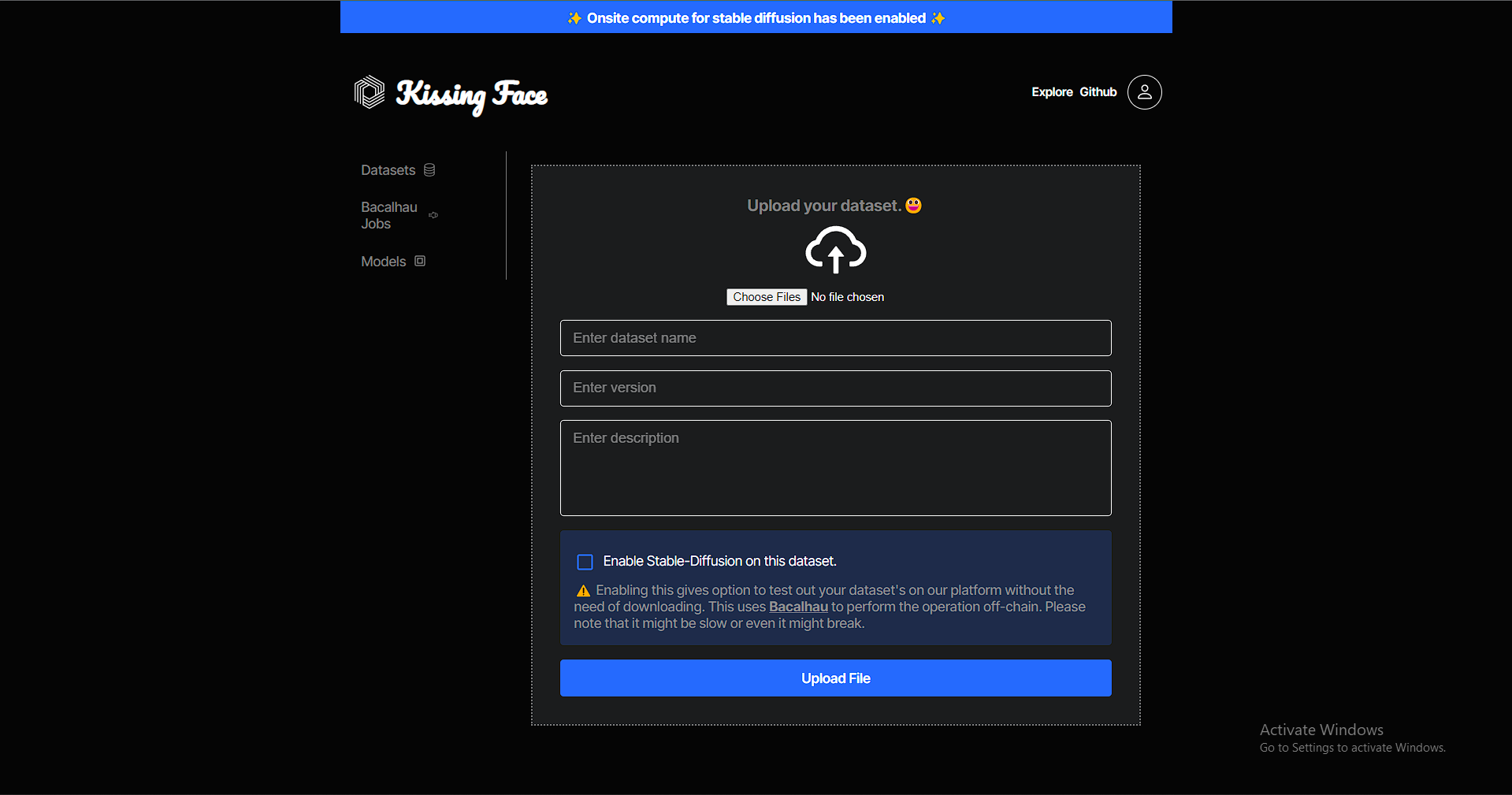Open Datasets in the sidebar
The height and width of the screenshot is (795, 1512).
coord(388,170)
